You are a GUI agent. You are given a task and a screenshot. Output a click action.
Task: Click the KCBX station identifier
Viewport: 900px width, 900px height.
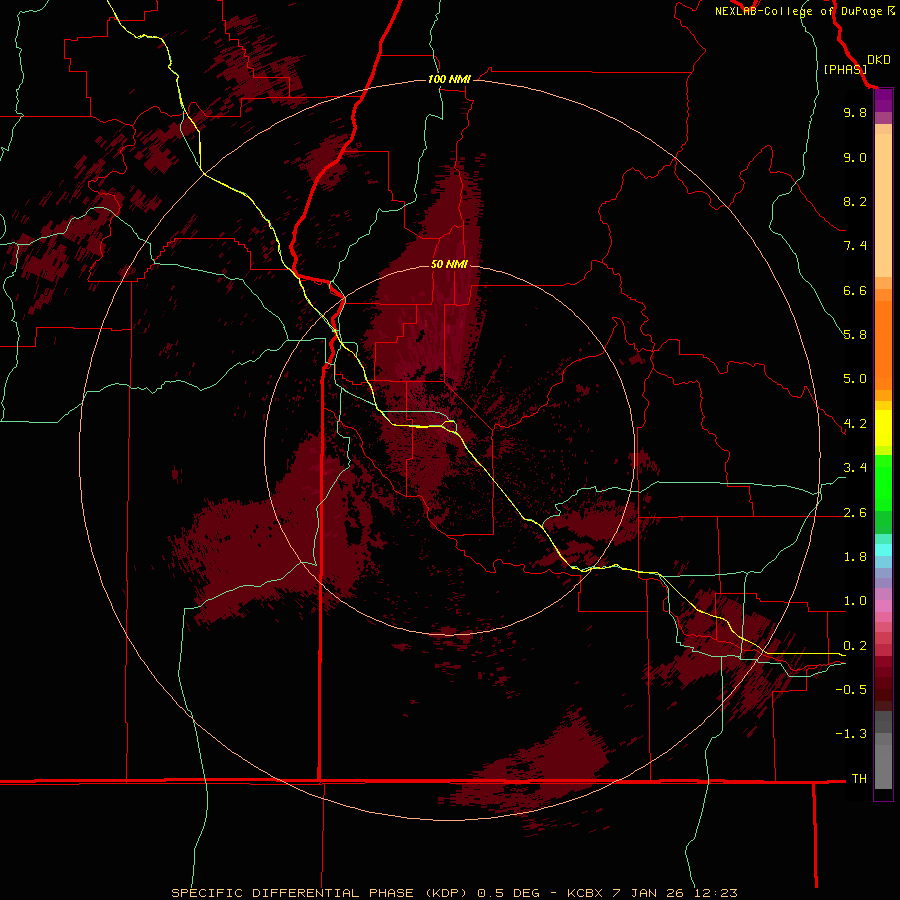(x=585, y=893)
